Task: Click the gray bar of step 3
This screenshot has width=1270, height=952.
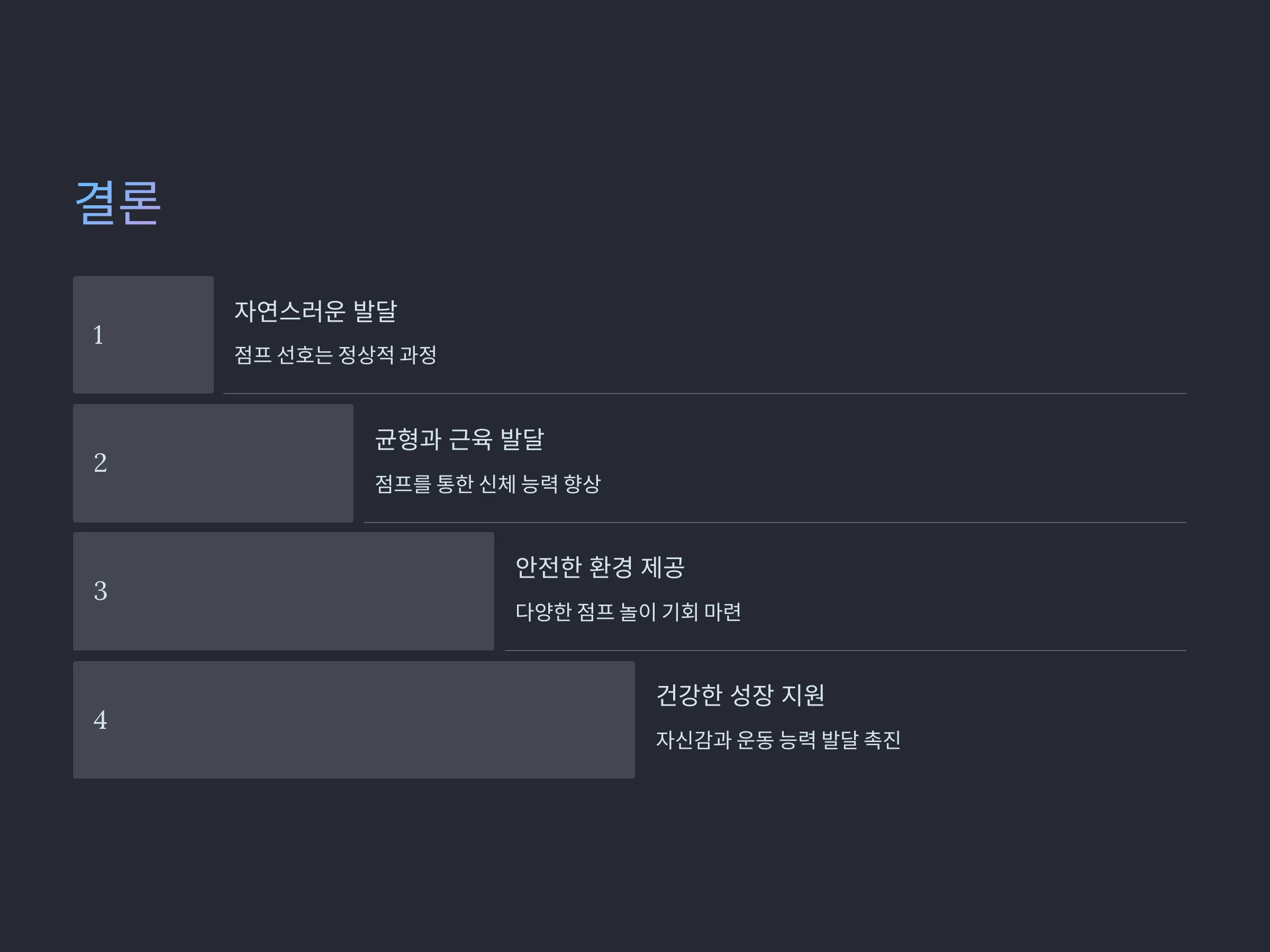Action: pyautogui.click(x=284, y=591)
